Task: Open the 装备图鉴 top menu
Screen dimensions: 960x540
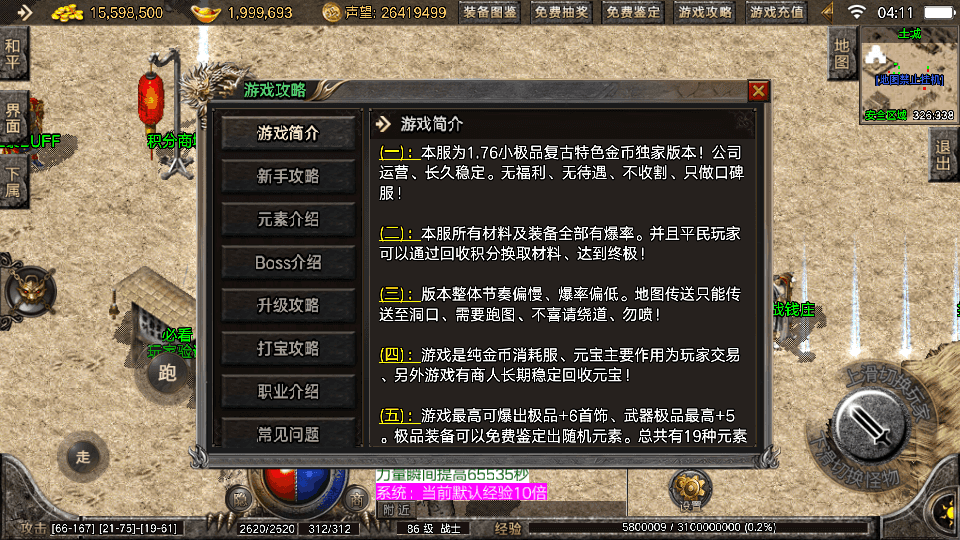Action: (490, 12)
